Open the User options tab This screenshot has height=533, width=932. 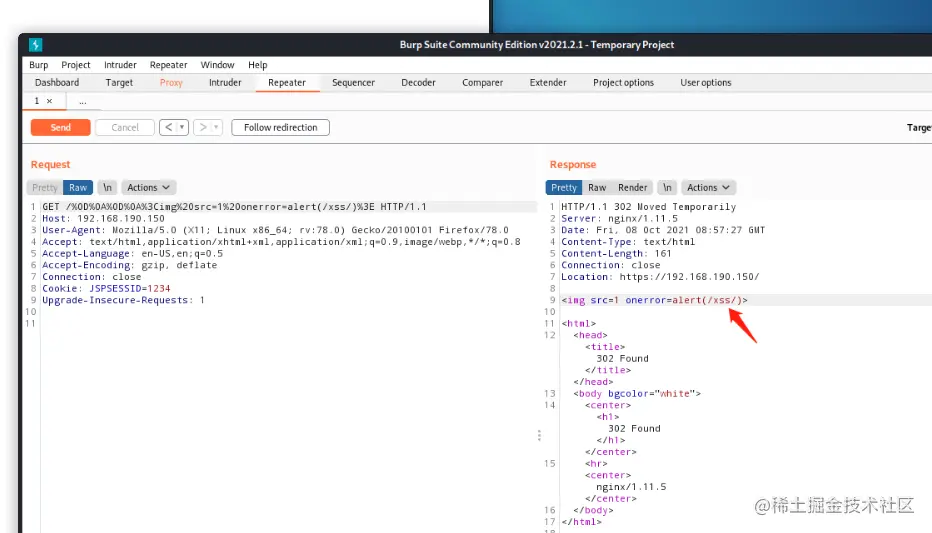tap(706, 83)
